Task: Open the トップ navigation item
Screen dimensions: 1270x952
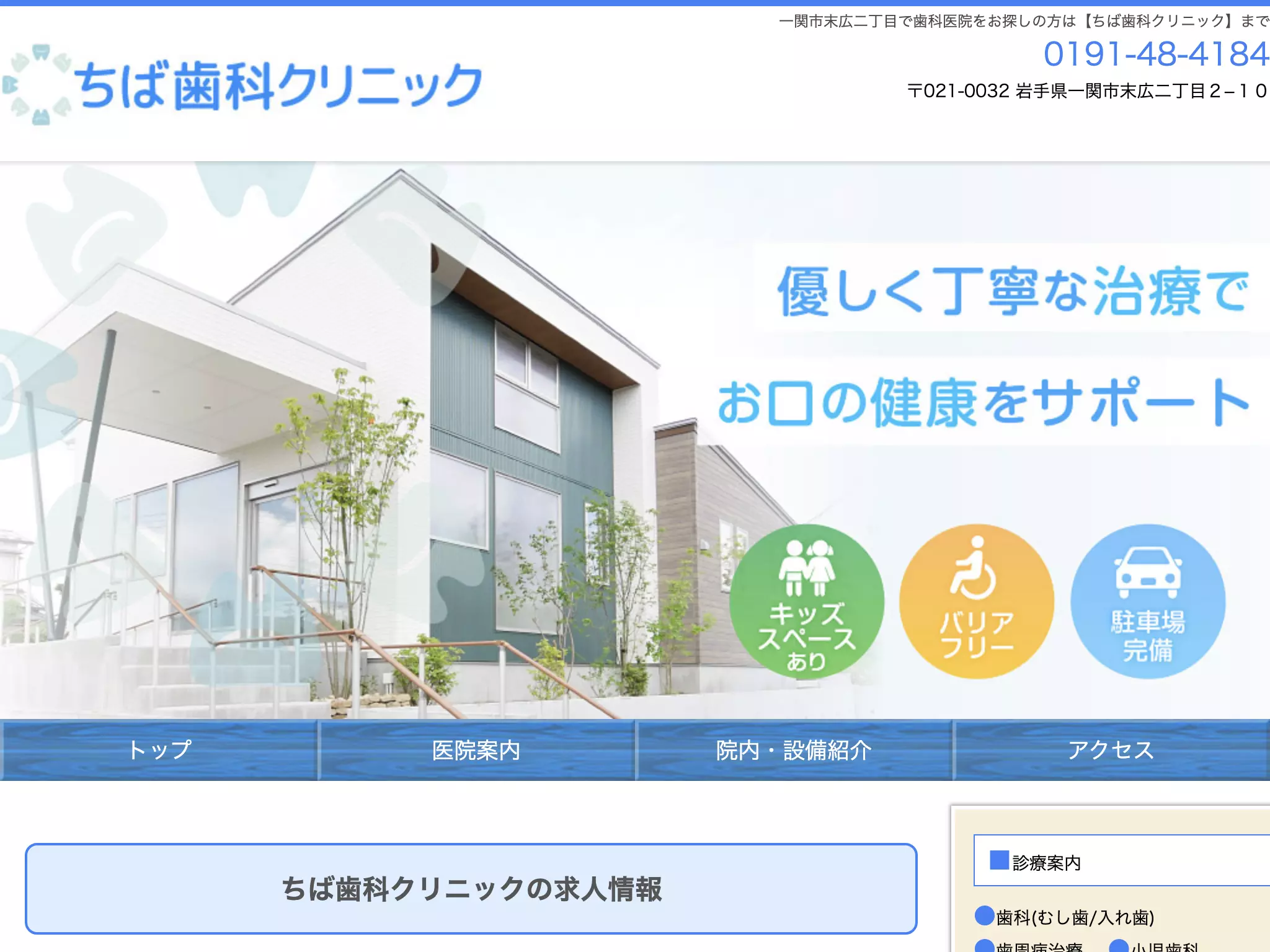Action: pos(159,750)
